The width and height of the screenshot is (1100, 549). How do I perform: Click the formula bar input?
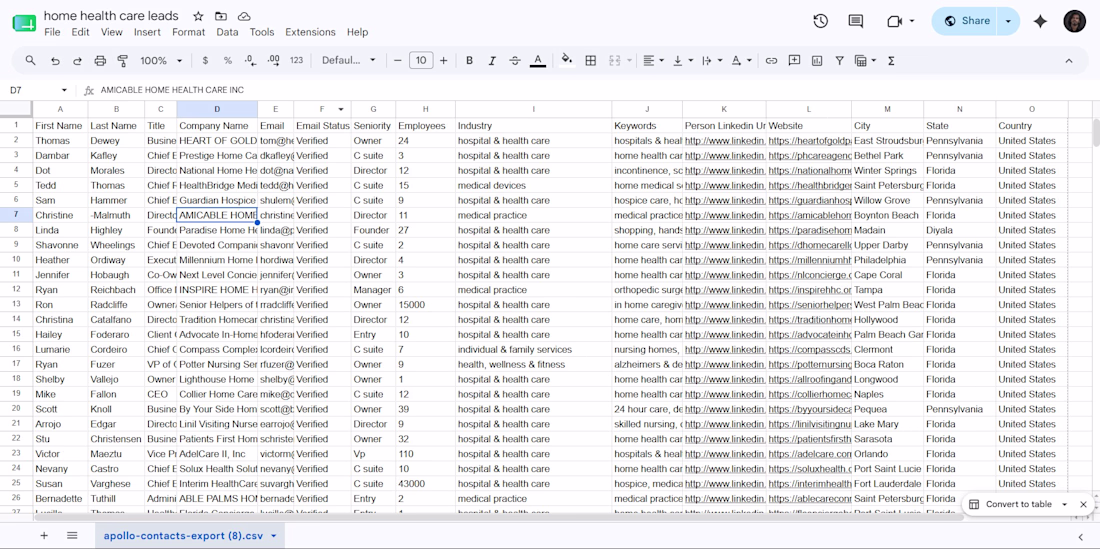(x=596, y=90)
